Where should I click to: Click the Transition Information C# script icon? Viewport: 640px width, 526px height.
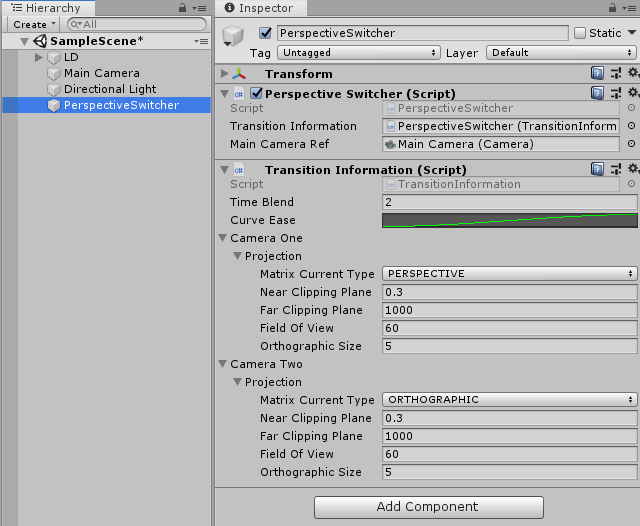coord(238,170)
